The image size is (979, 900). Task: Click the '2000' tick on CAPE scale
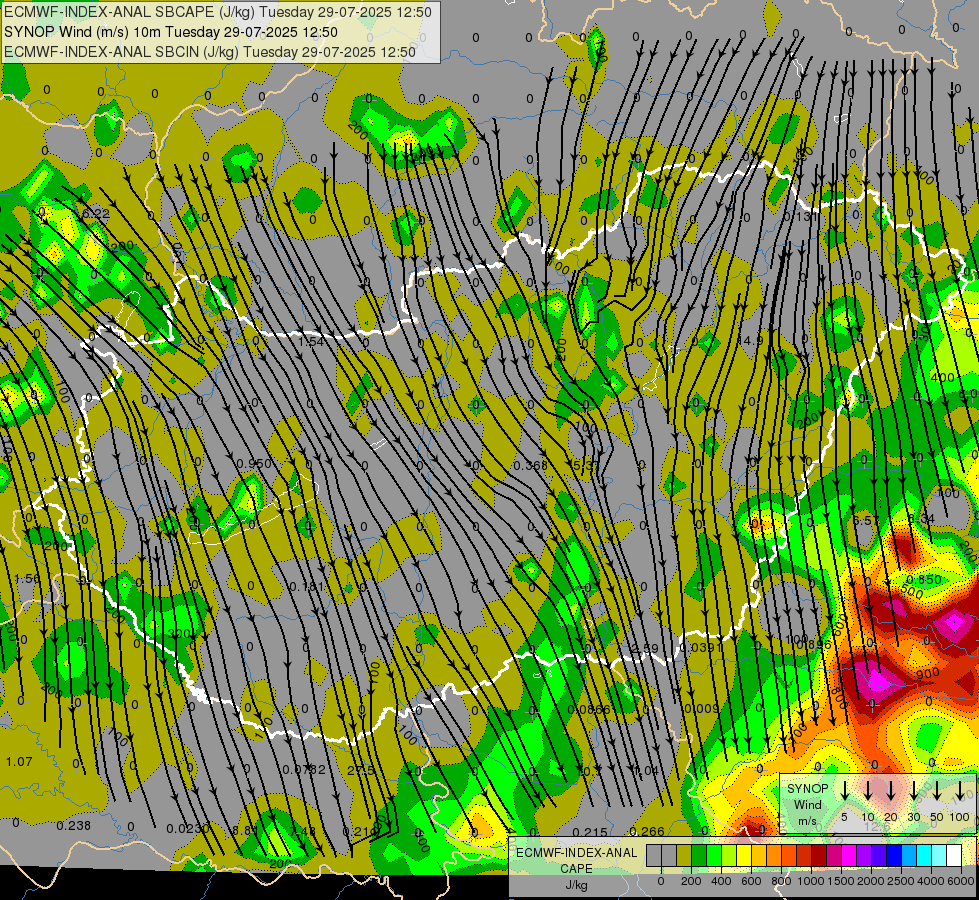click(x=871, y=881)
